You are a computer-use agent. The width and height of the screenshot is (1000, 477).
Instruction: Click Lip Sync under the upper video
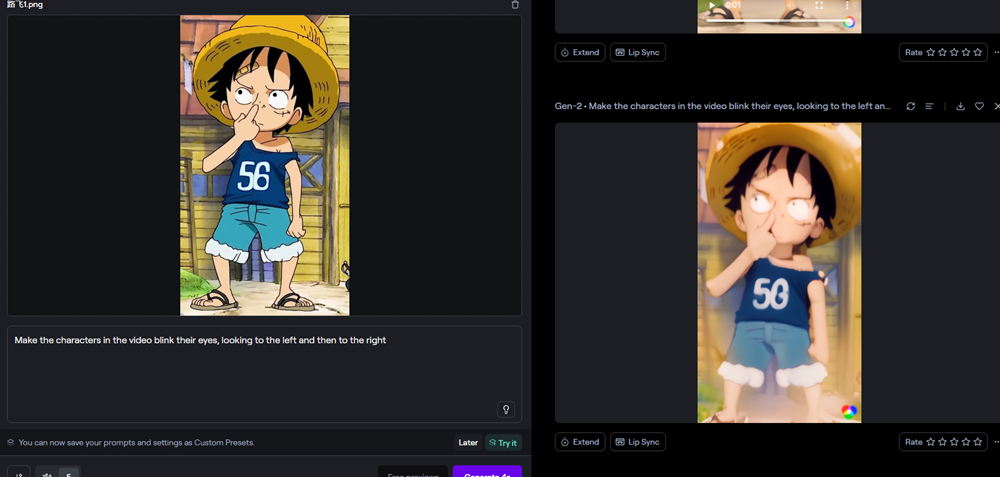tap(638, 52)
